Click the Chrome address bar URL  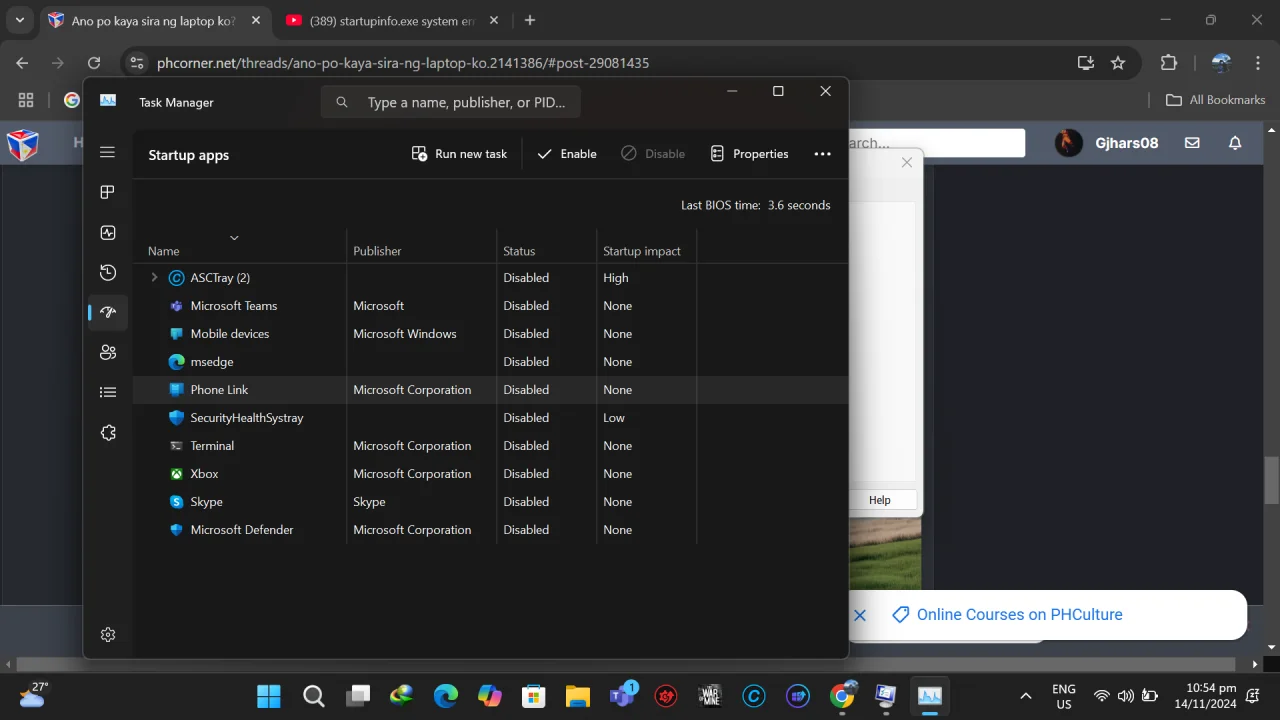[403, 63]
